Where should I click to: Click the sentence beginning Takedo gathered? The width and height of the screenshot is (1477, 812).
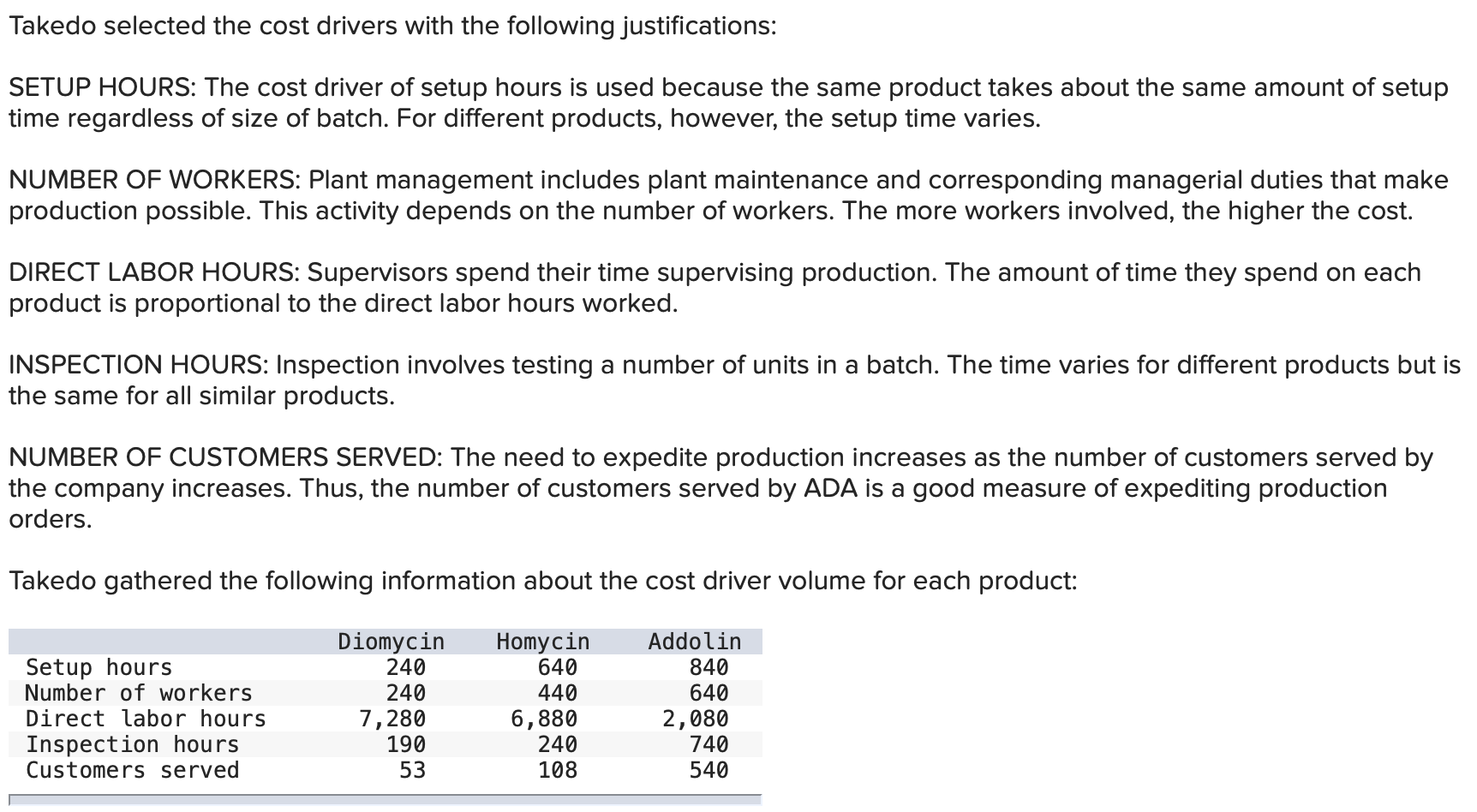[543, 581]
